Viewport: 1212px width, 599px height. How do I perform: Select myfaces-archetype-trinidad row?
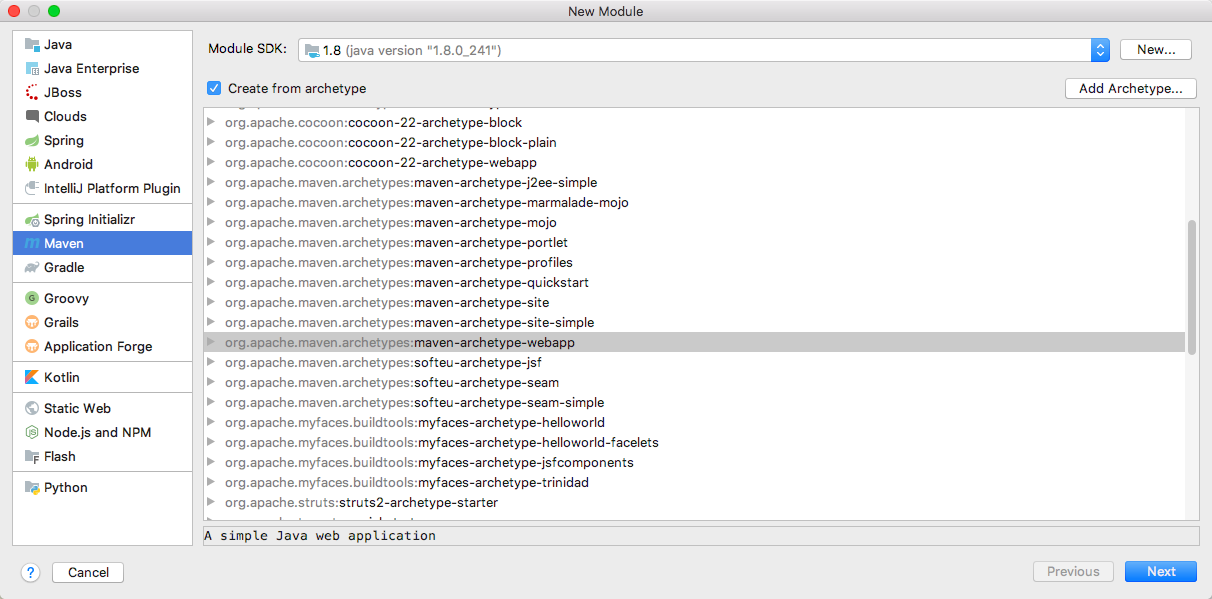point(695,482)
